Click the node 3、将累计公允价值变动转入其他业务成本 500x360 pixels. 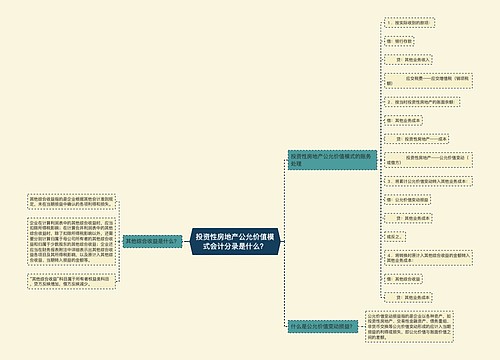(428, 181)
